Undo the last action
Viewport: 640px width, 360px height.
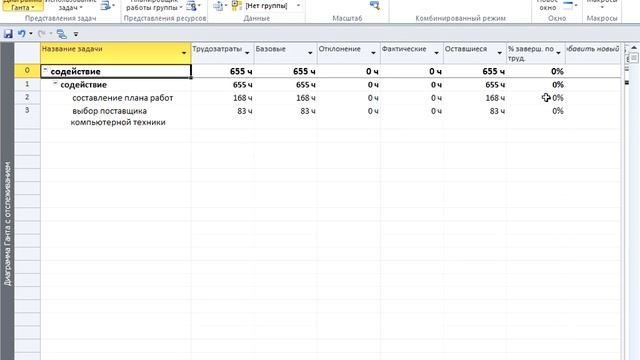pos(22,34)
